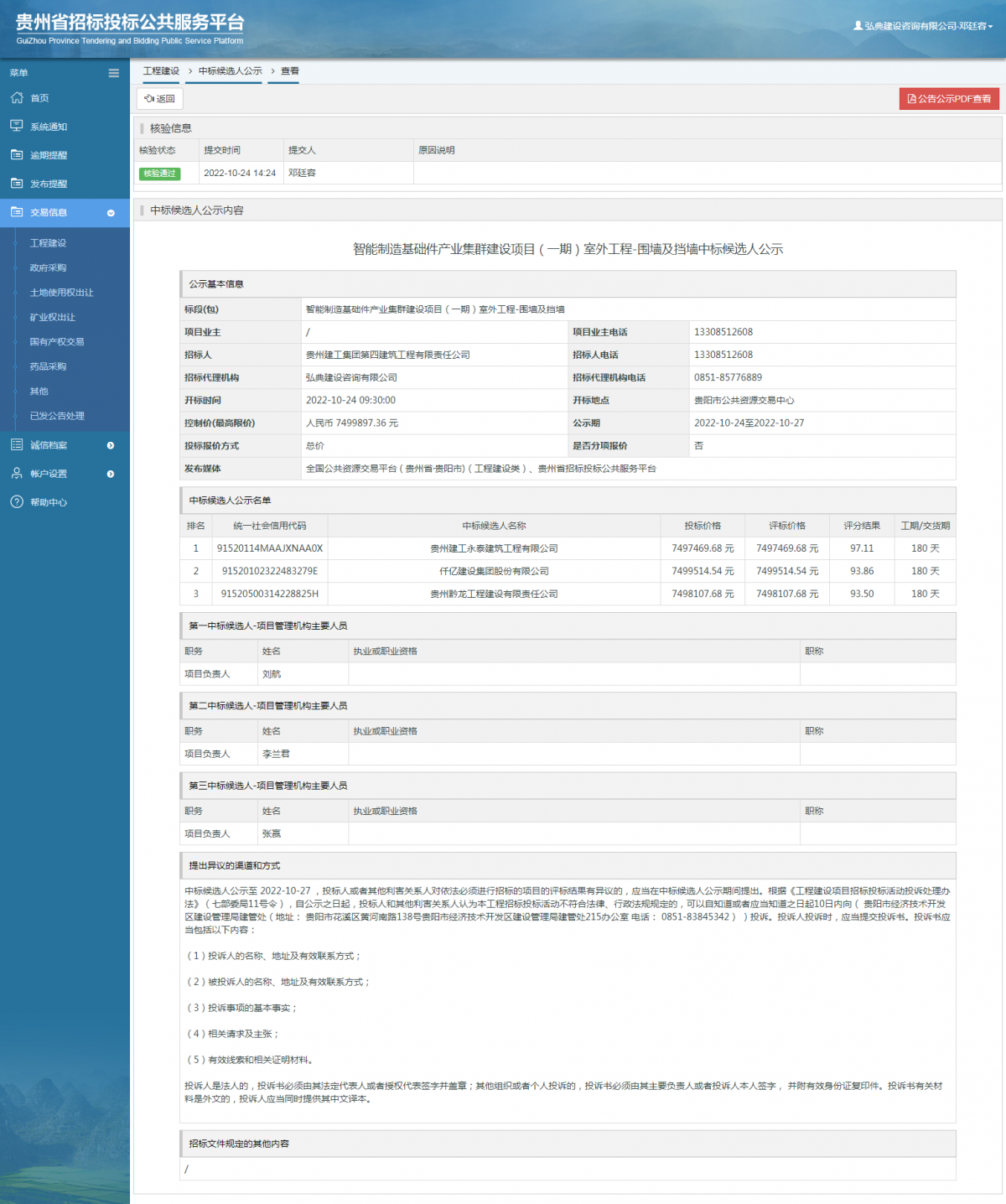The image size is (1006, 1204).
Task: Click submit time 2022-10-24 14:24
Action: tap(240, 173)
